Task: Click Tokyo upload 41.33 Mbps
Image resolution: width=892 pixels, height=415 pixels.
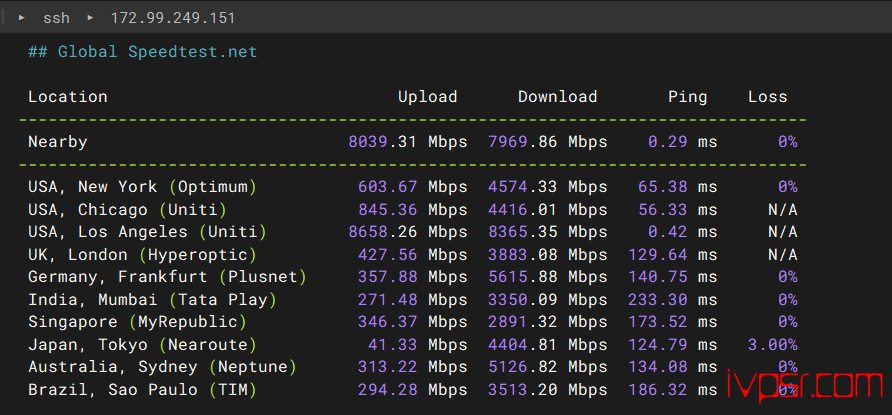Action: click(418, 345)
